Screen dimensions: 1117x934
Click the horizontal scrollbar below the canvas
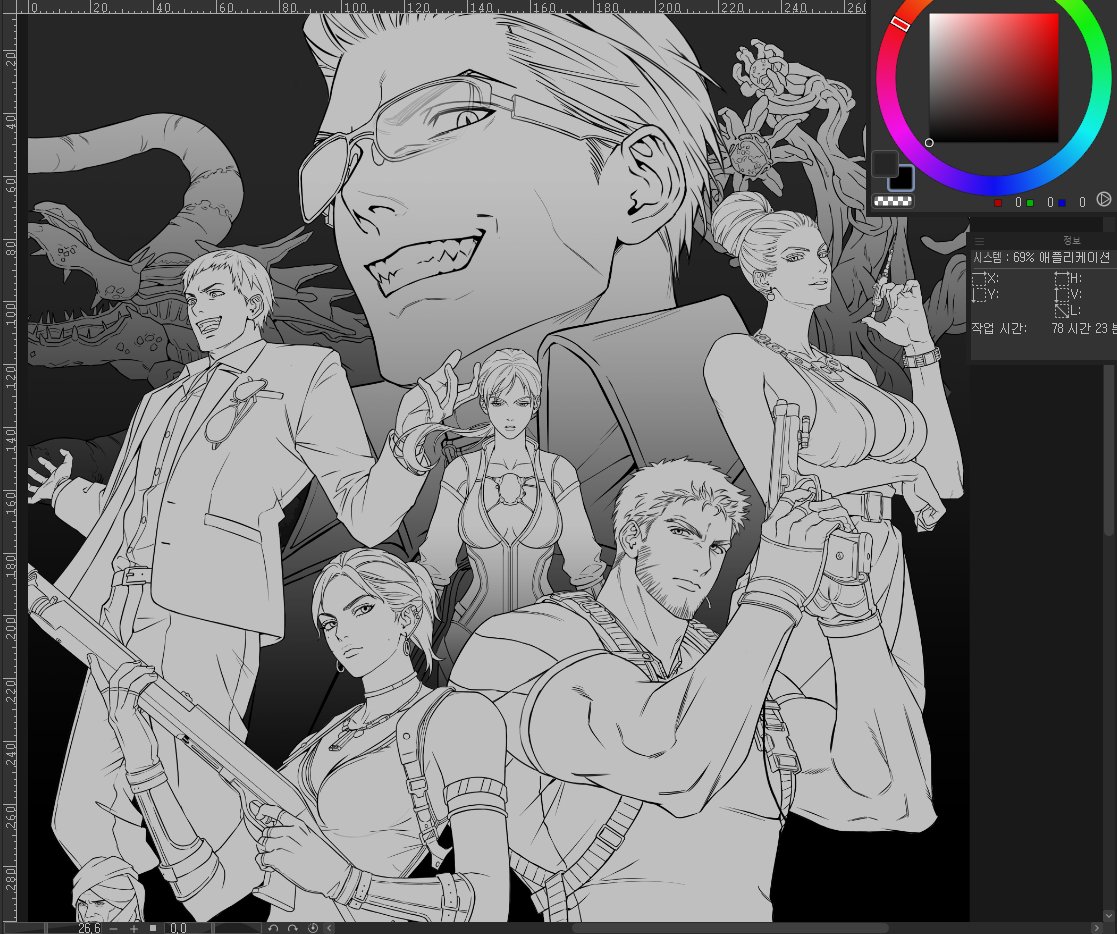click(x=730, y=928)
